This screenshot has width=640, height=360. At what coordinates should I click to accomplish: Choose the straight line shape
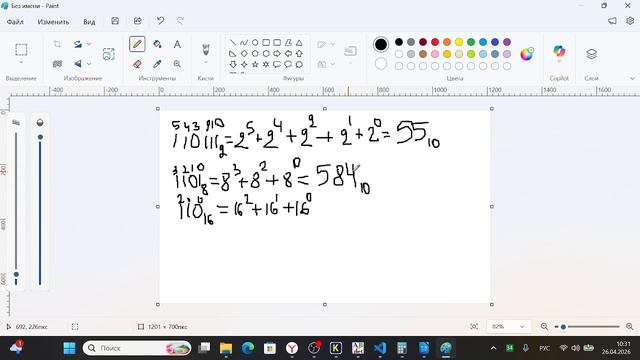click(x=233, y=42)
